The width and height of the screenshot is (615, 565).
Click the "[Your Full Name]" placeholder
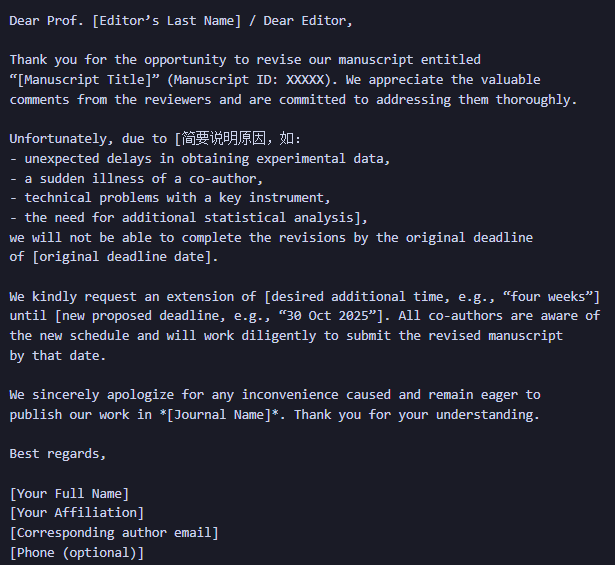click(69, 493)
